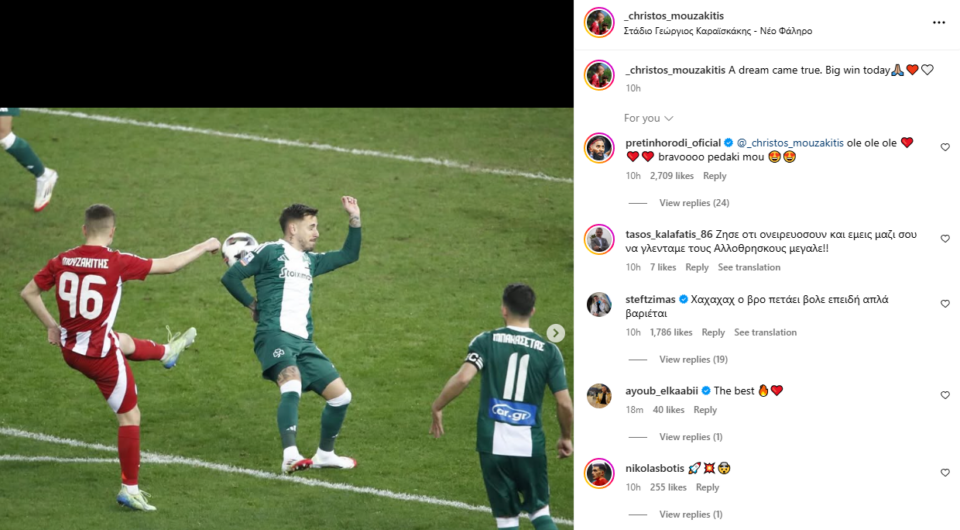The image size is (960, 530).
Task: Go to next photo with carousel arrow
Action: (x=555, y=333)
